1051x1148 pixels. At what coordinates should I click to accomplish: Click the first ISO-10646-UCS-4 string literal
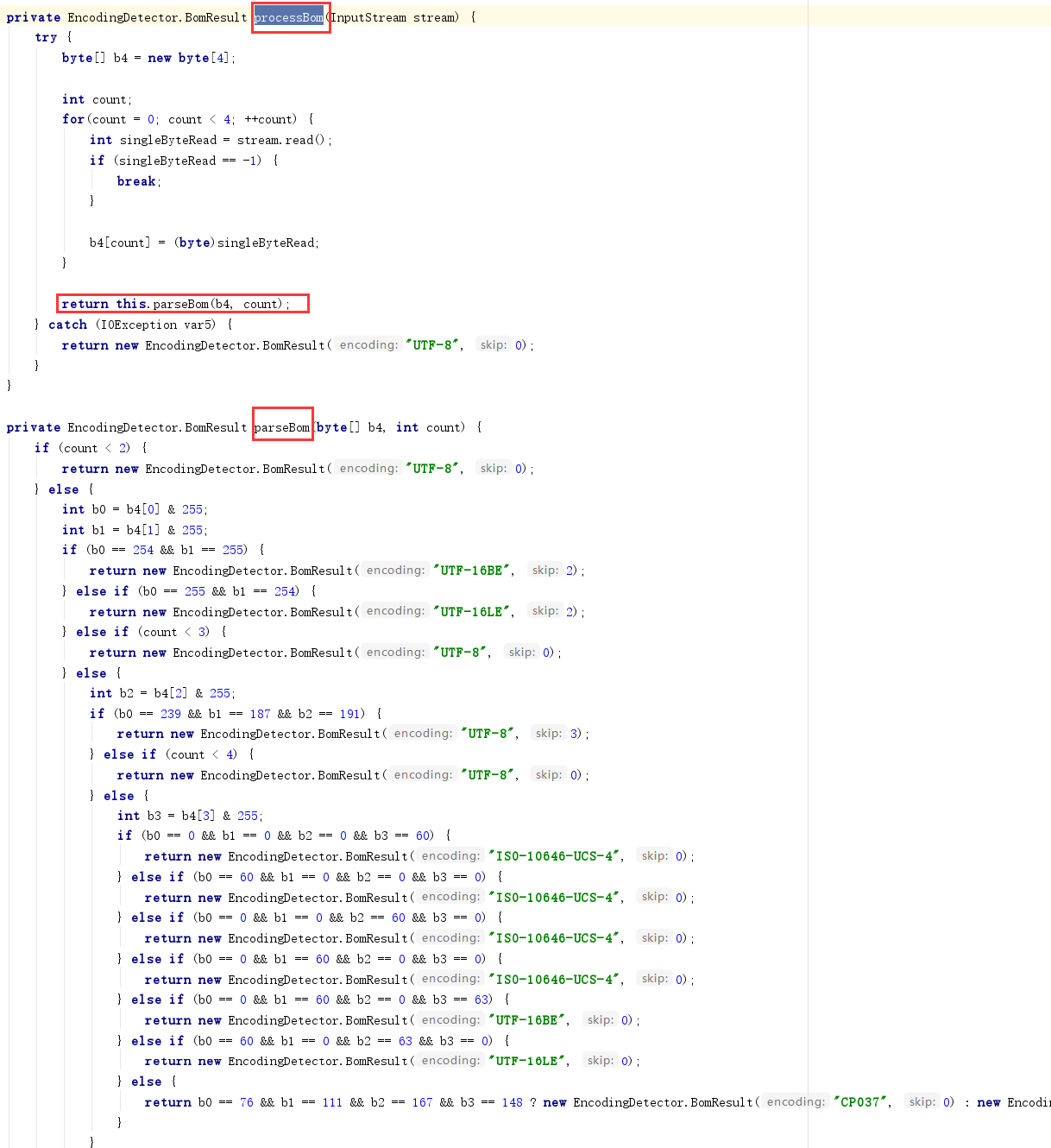click(553, 855)
